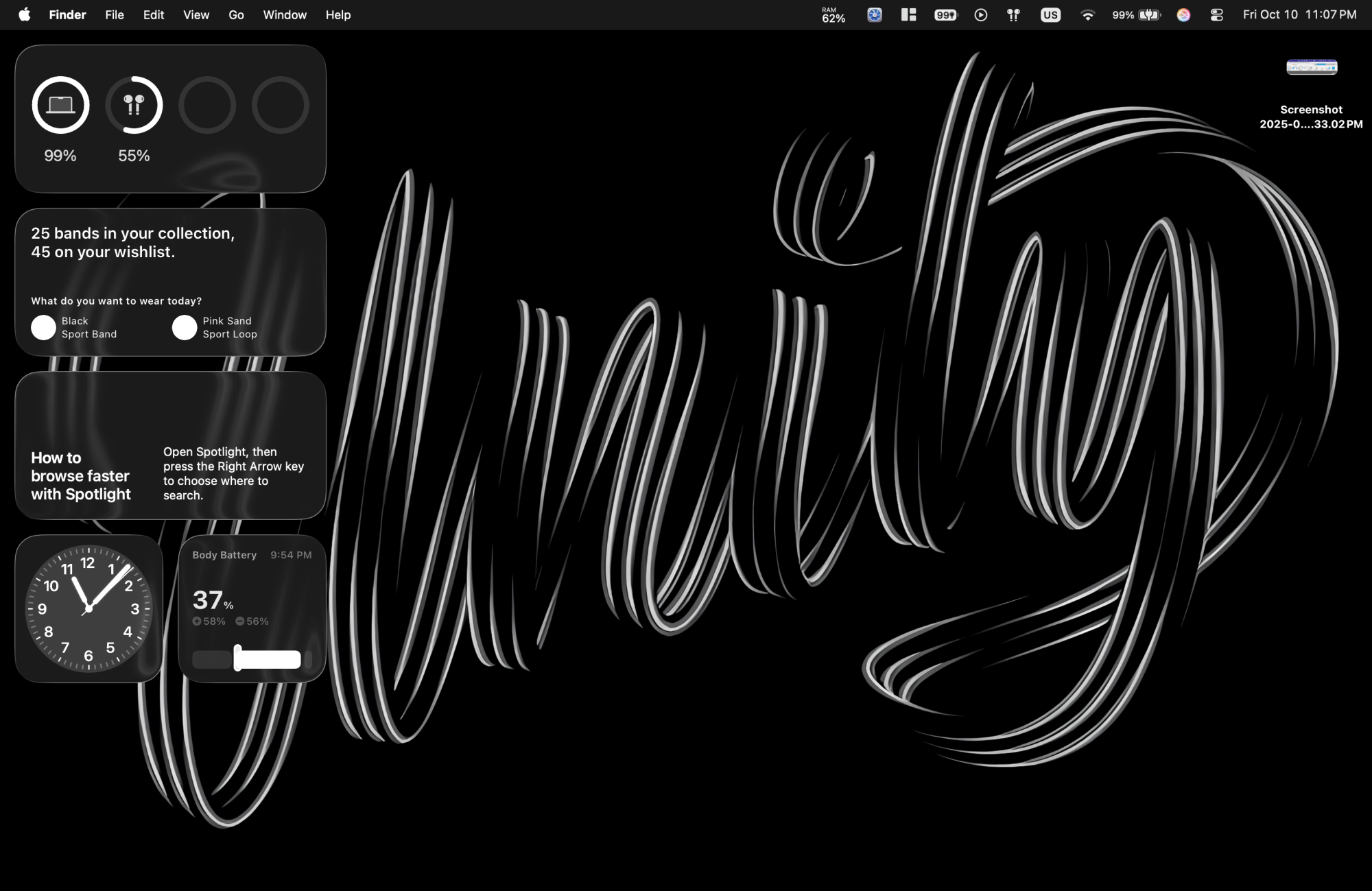Select the Pink Sand Sport Loop option
This screenshot has height=891, width=1372.
coord(185,327)
